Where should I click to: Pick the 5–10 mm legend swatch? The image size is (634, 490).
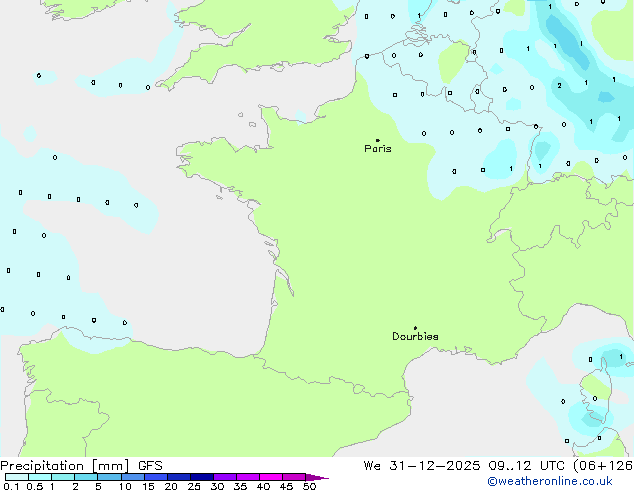coord(109,477)
